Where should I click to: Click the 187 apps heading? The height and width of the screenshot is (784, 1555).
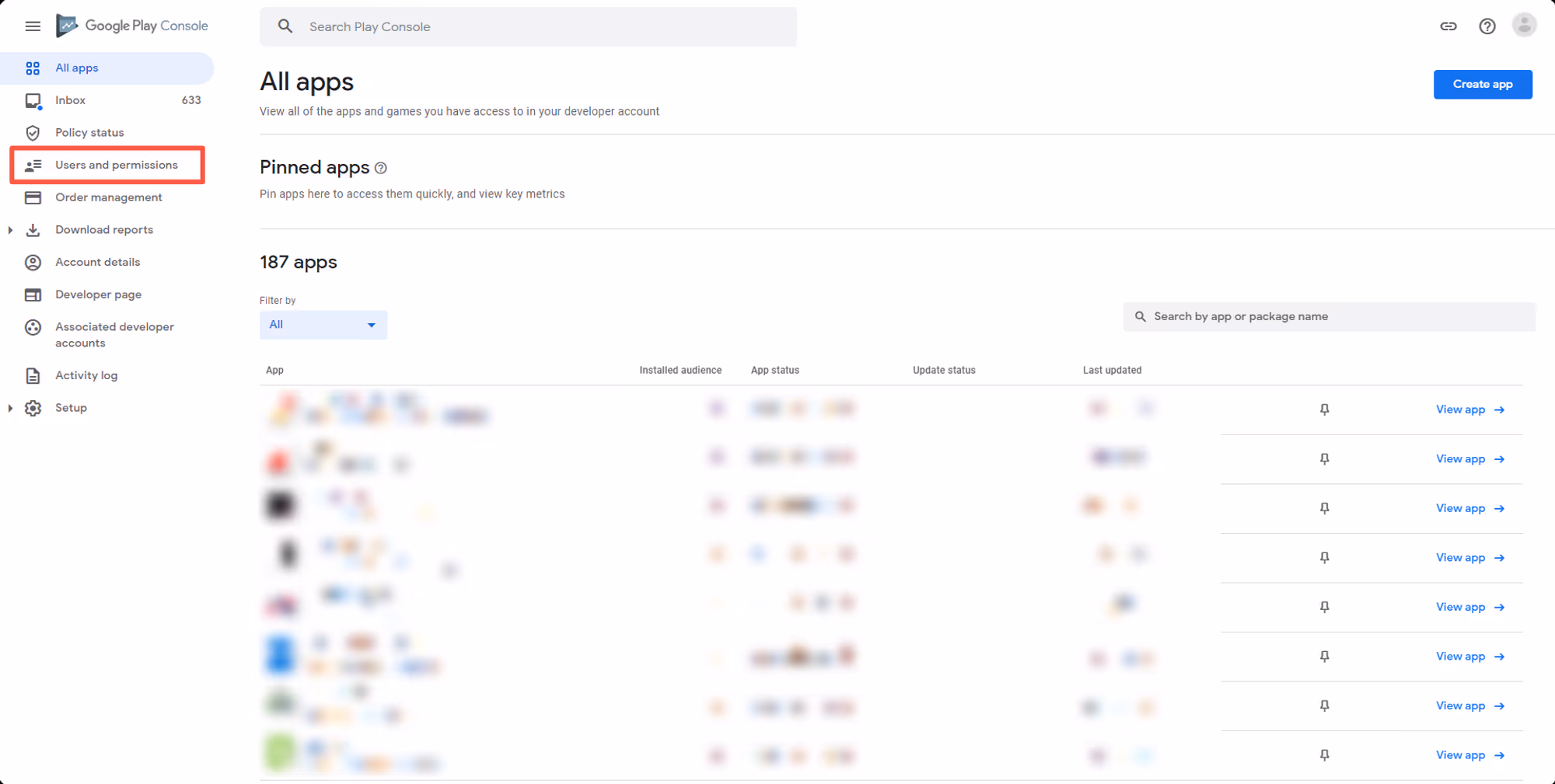pos(299,263)
